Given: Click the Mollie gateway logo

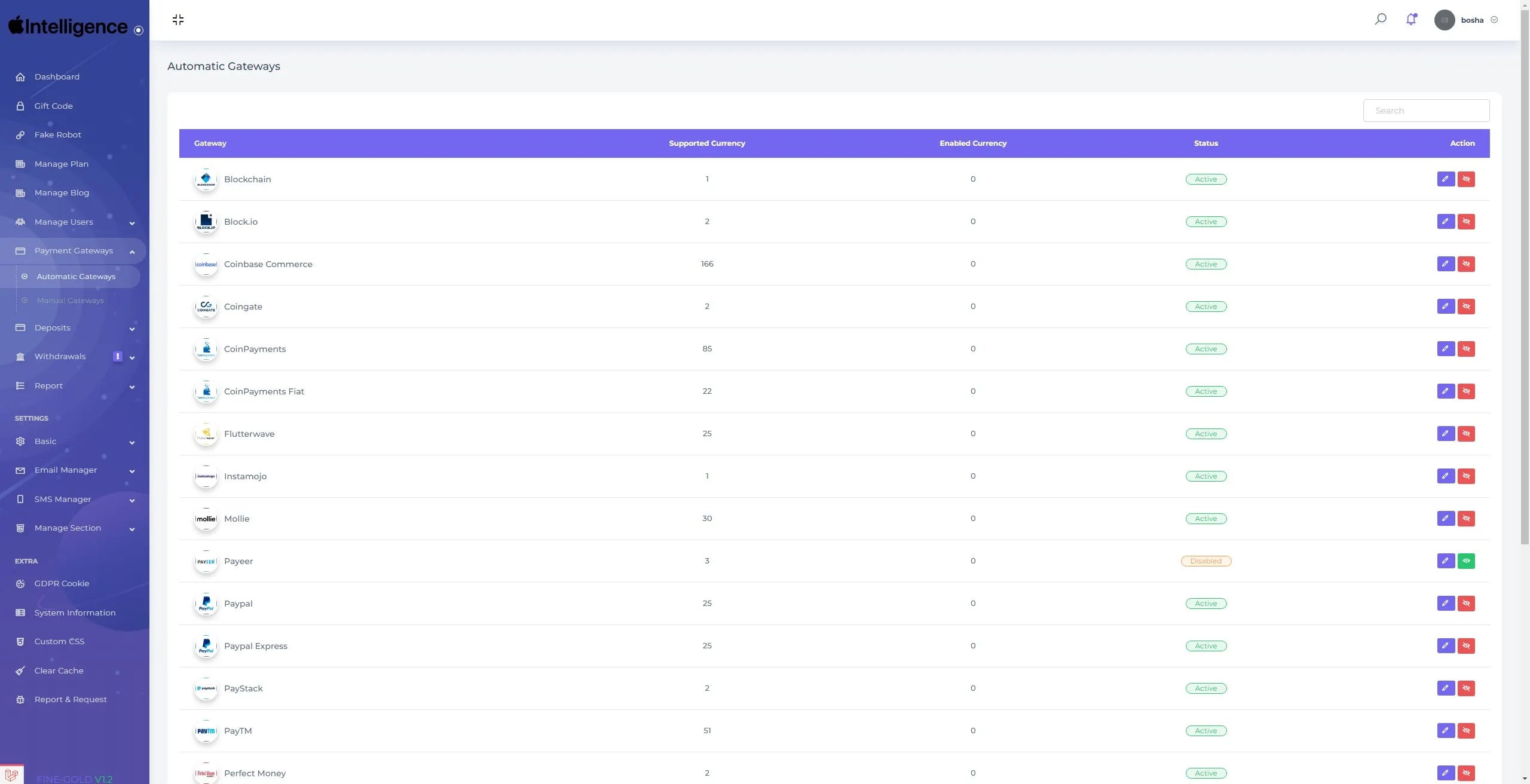Looking at the screenshot, I should (x=206, y=519).
